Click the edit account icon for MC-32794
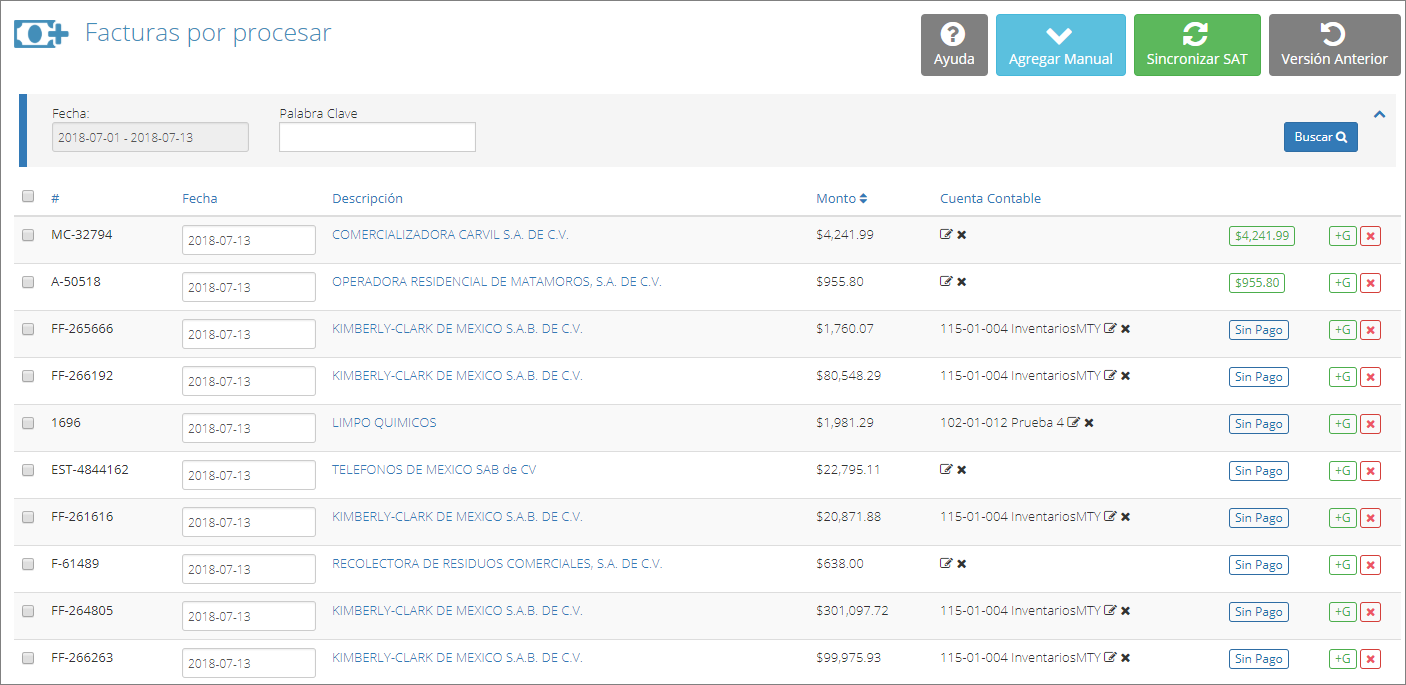The height and width of the screenshot is (685, 1406). (946, 235)
